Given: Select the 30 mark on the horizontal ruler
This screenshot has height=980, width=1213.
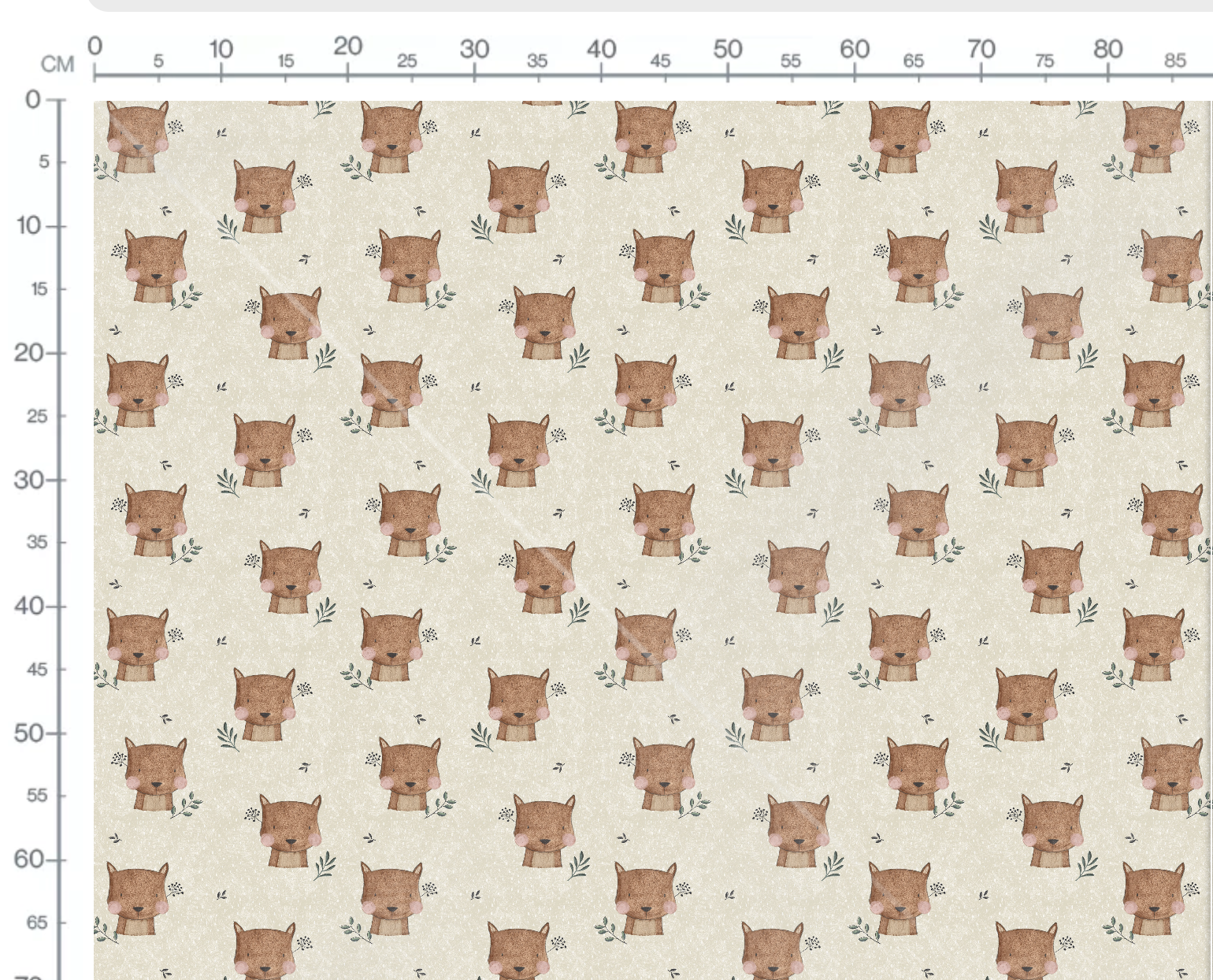Looking at the screenshot, I should [x=474, y=49].
